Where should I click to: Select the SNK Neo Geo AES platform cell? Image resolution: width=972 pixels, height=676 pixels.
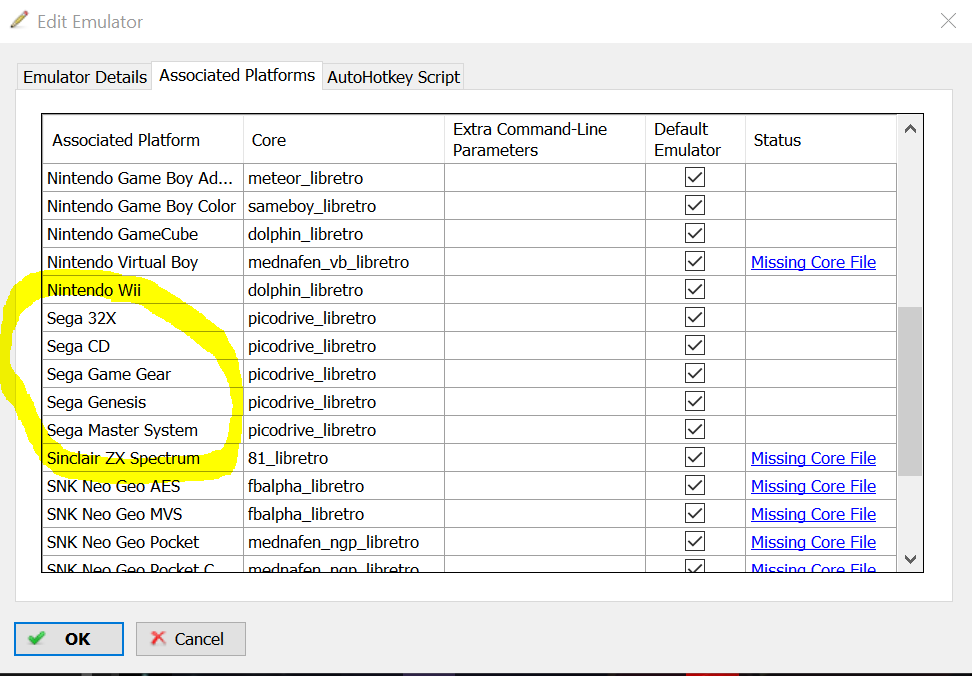tap(143, 486)
